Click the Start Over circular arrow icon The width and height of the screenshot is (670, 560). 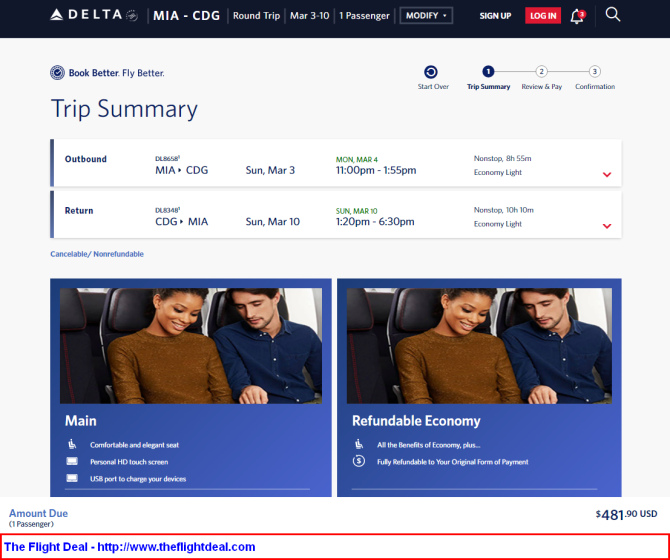tap(431, 72)
